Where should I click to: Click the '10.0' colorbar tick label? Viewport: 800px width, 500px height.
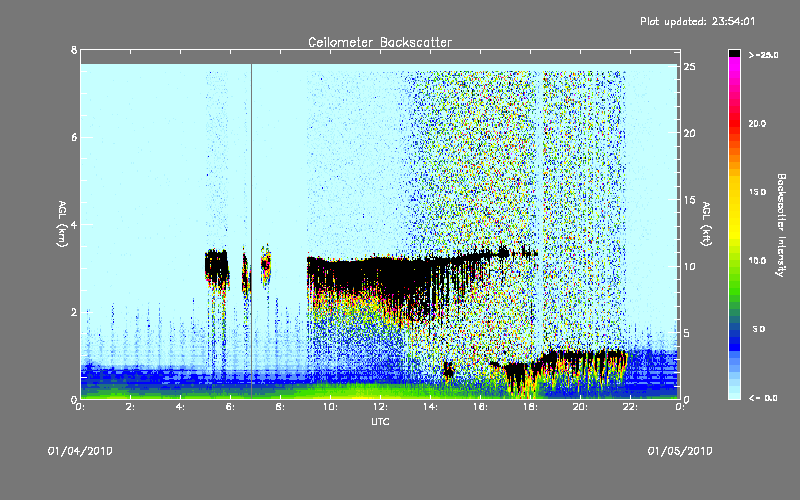(x=757, y=261)
